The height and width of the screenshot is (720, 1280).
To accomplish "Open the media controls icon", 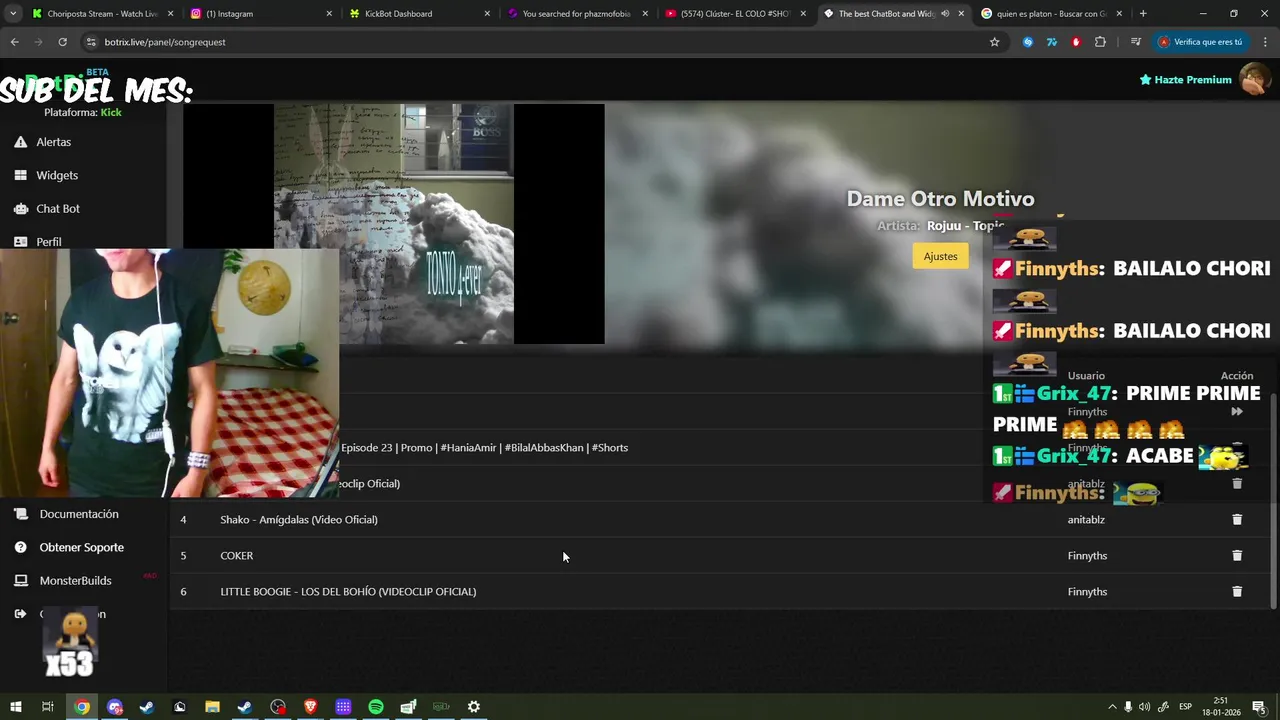I will 1135,42.
